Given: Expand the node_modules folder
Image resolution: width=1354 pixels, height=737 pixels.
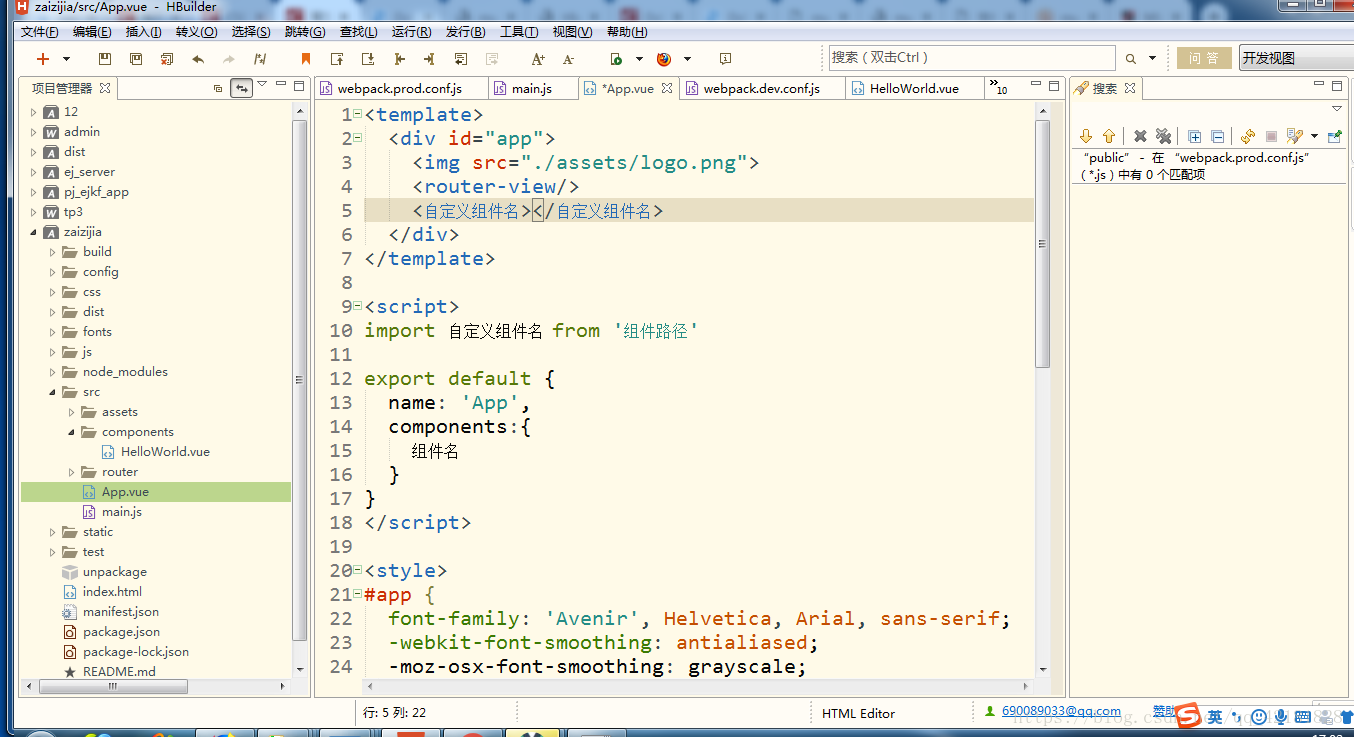Looking at the screenshot, I should 53,372.
